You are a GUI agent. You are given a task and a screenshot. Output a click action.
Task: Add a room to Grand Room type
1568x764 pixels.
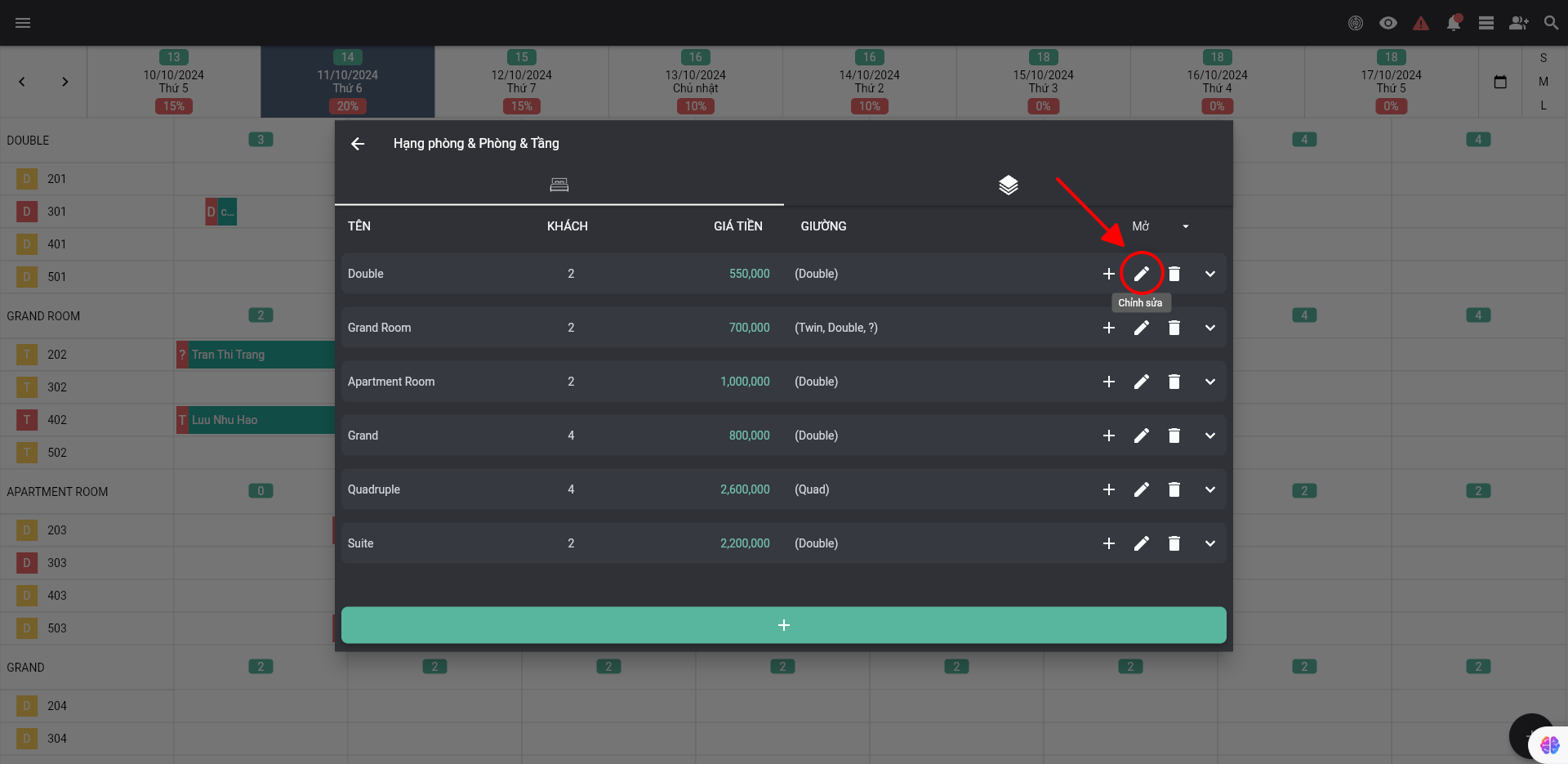click(1109, 328)
